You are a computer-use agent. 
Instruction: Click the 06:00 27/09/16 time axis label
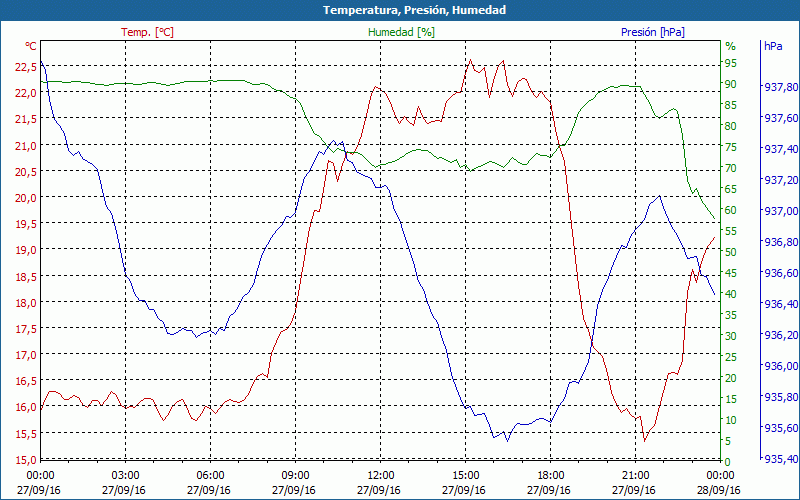click(210, 484)
